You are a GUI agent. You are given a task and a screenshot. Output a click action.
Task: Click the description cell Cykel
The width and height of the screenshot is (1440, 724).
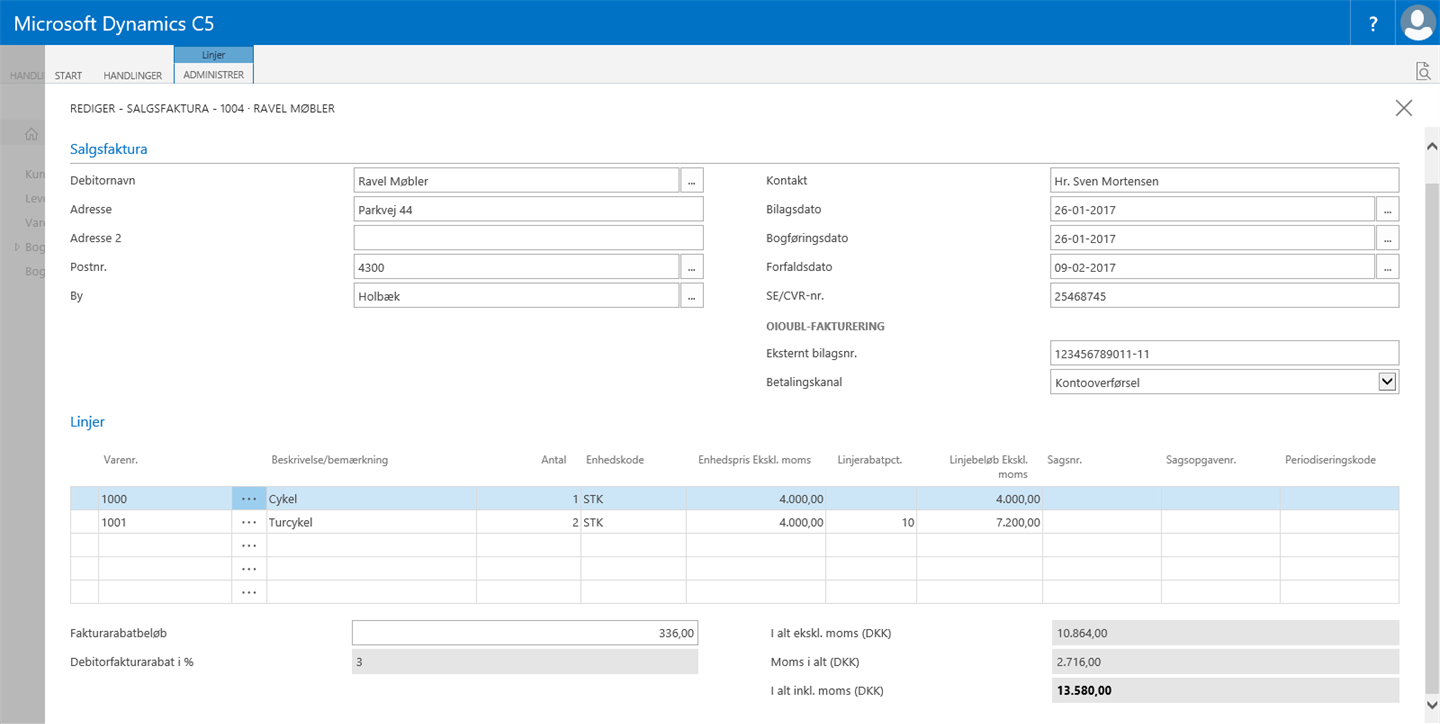(371, 499)
